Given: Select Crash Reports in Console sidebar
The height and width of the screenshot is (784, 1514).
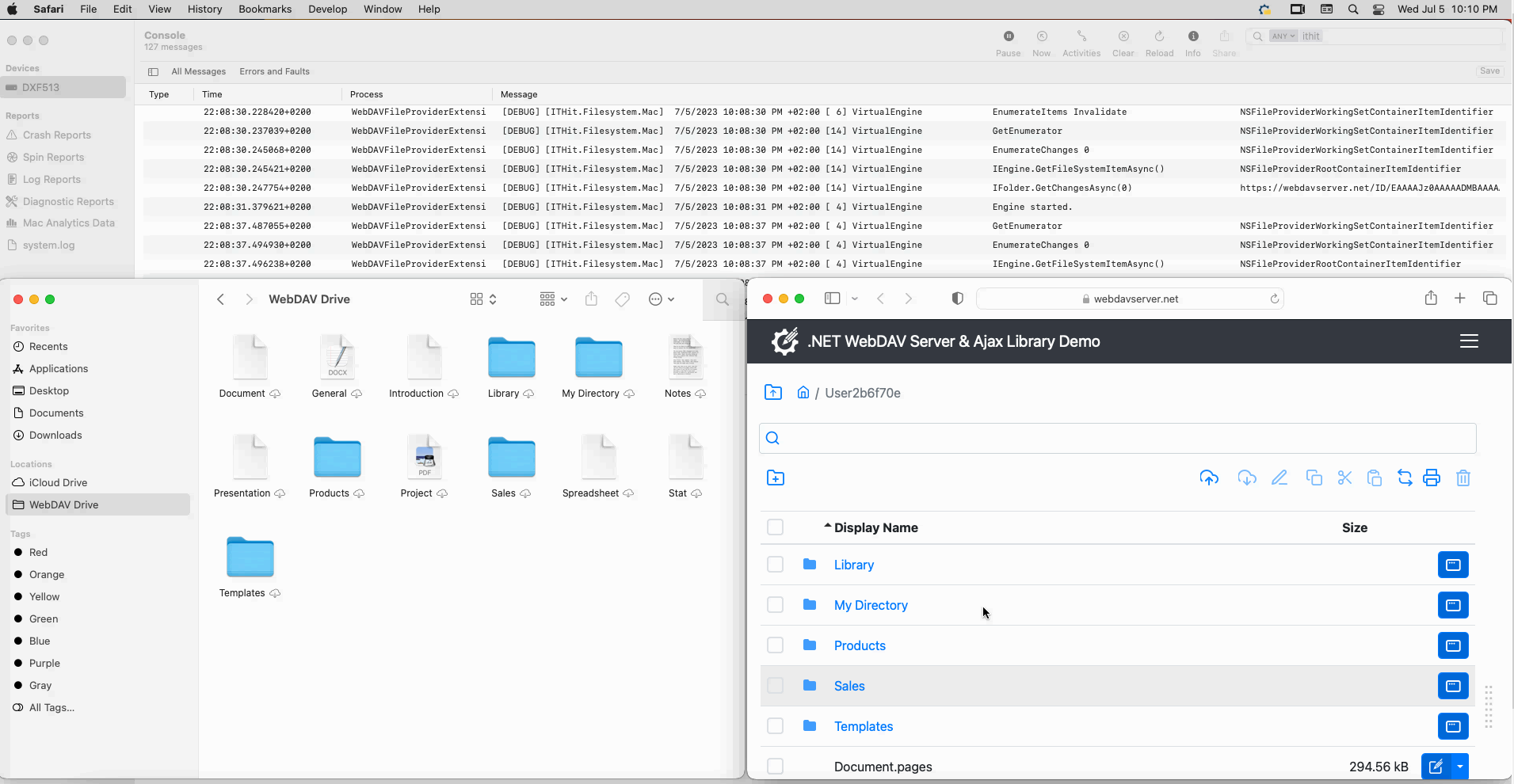Looking at the screenshot, I should tap(57, 135).
